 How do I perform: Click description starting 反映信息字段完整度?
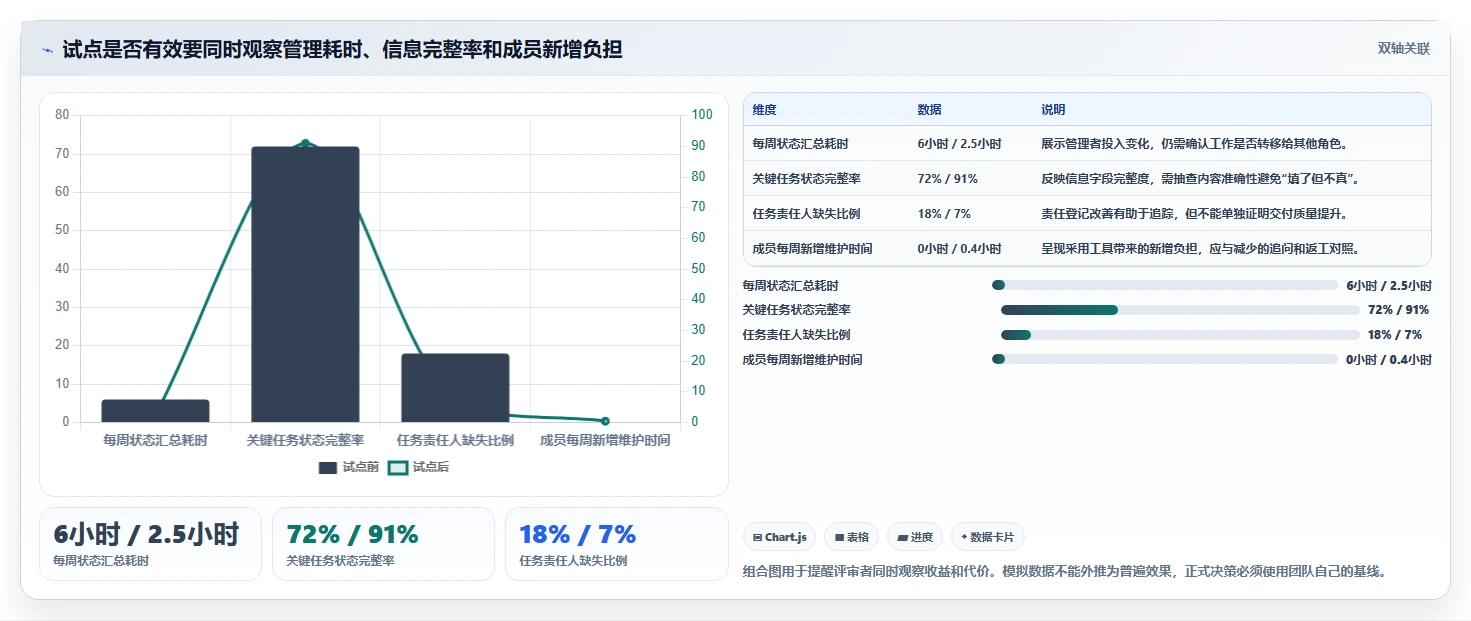[1199, 179]
